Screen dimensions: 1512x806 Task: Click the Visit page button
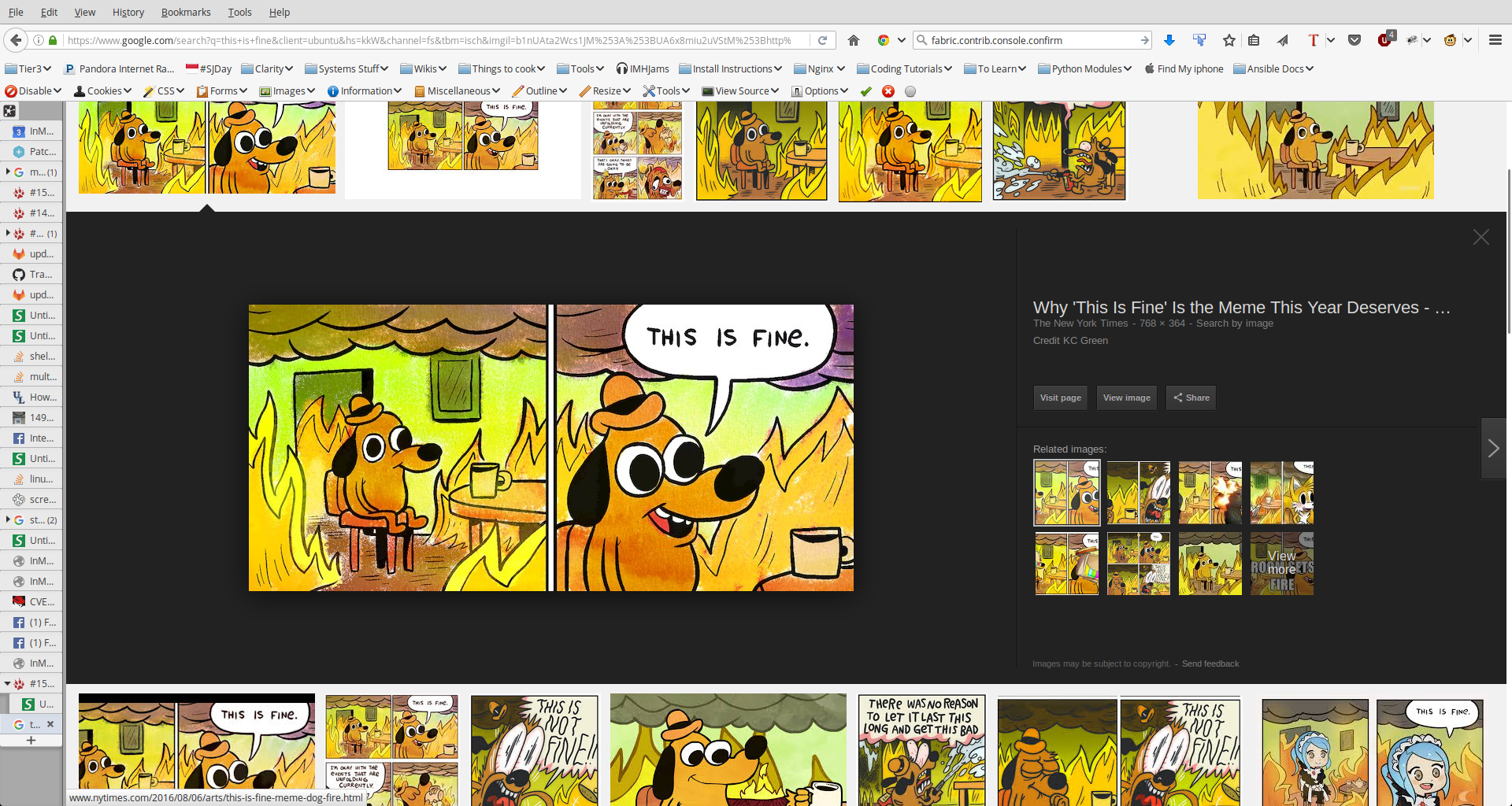[1060, 397]
